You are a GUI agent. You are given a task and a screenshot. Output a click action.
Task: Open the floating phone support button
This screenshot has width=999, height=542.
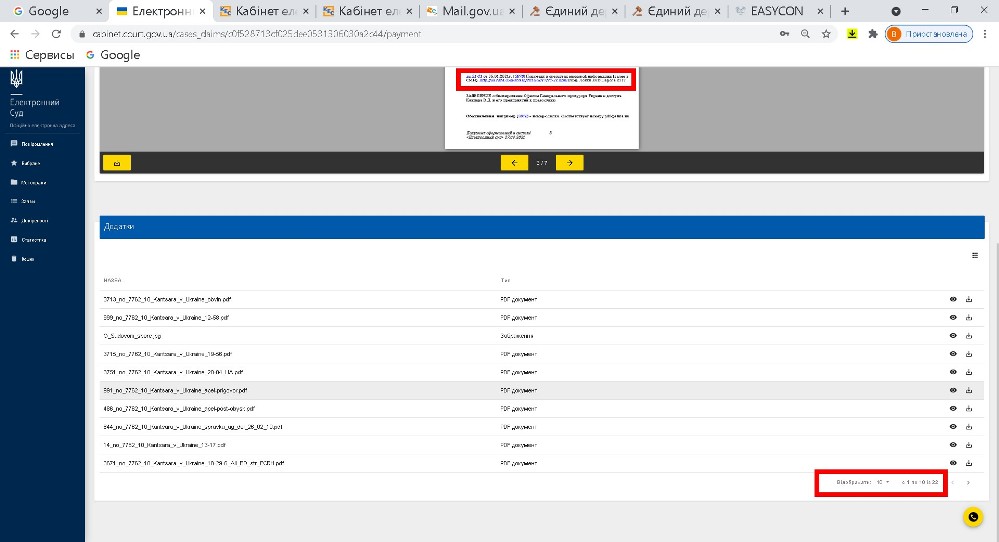tap(973, 517)
